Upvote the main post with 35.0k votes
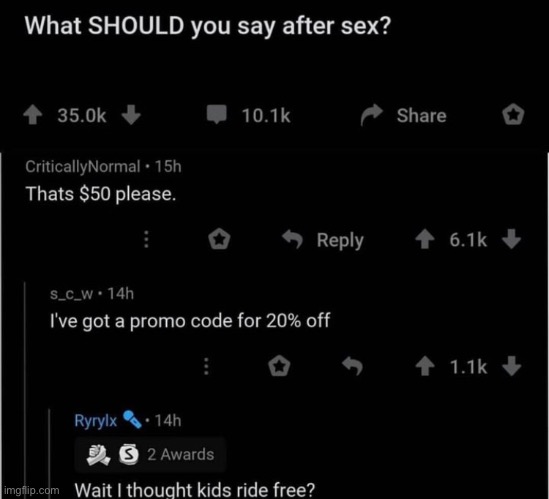Screen dimensions: 549x499 33,116
